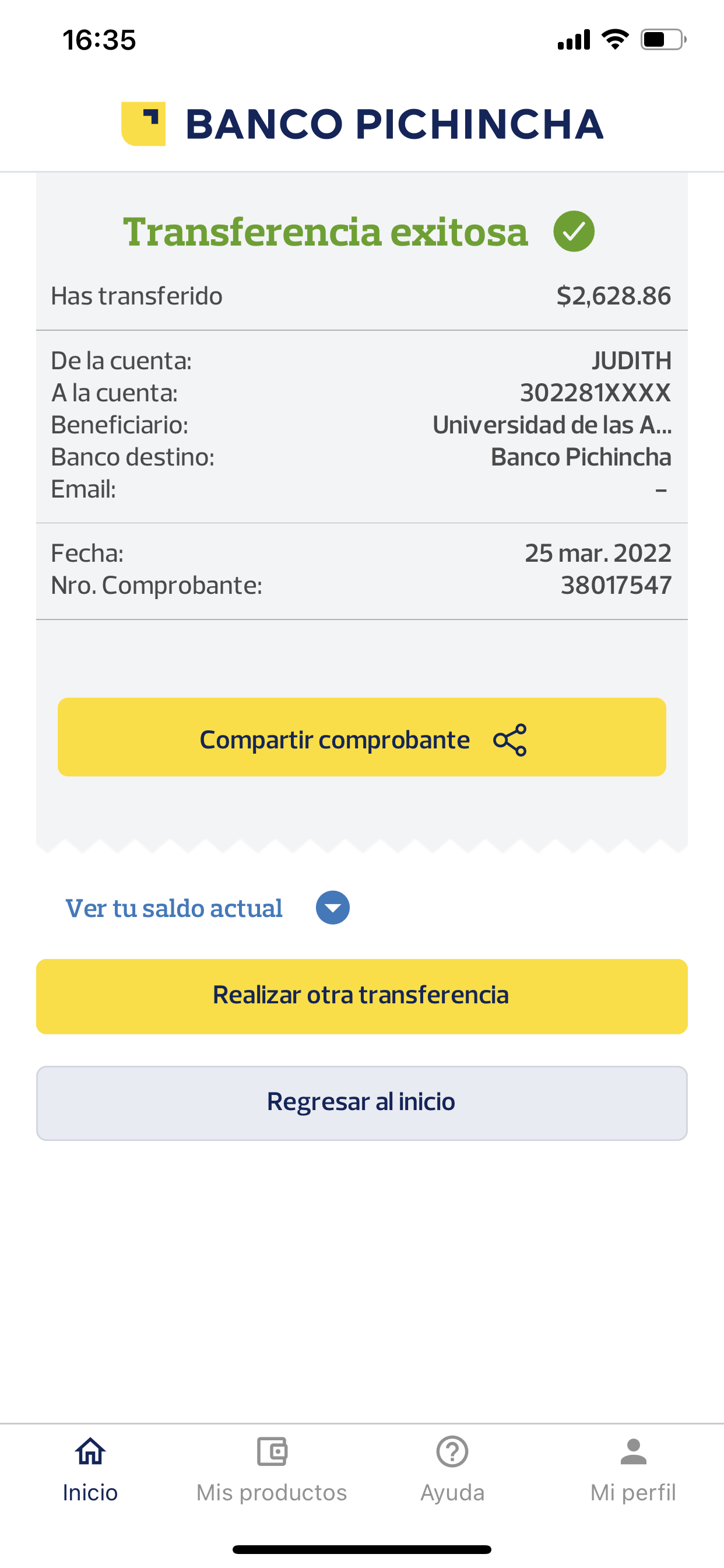Tap the Mi perfil person icon
The height and width of the screenshot is (1568, 724).
(x=632, y=1452)
